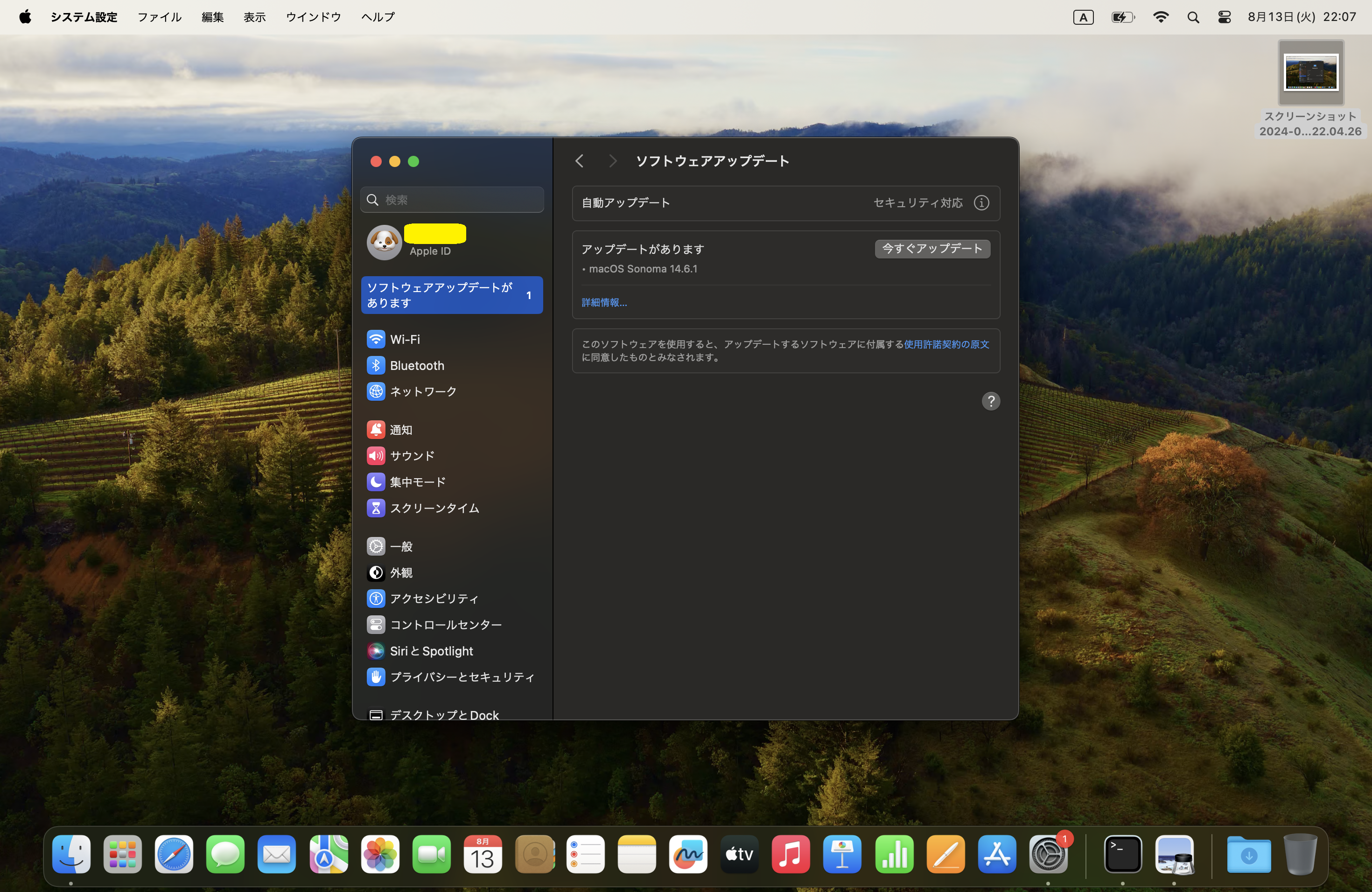The width and height of the screenshot is (1372, 892).
Task: Open サウンド sound settings
Action: 412,456
